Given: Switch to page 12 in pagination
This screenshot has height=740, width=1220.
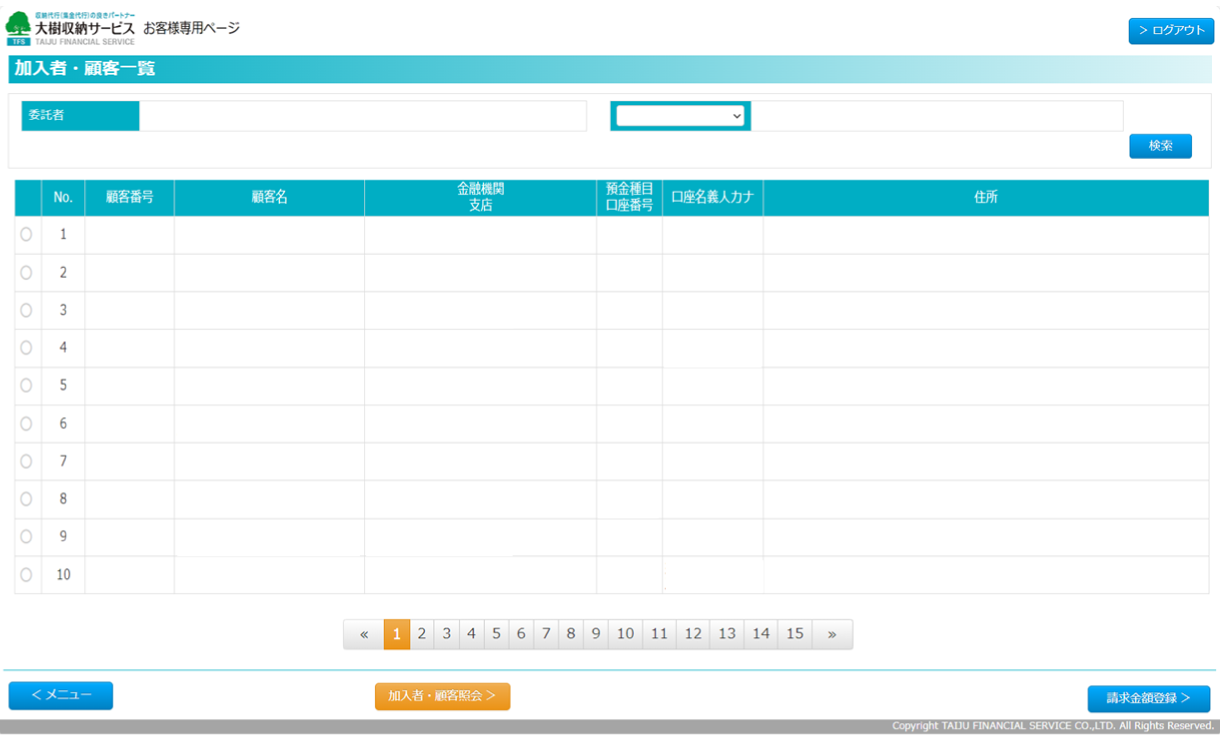Looking at the screenshot, I should tap(693, 634).
